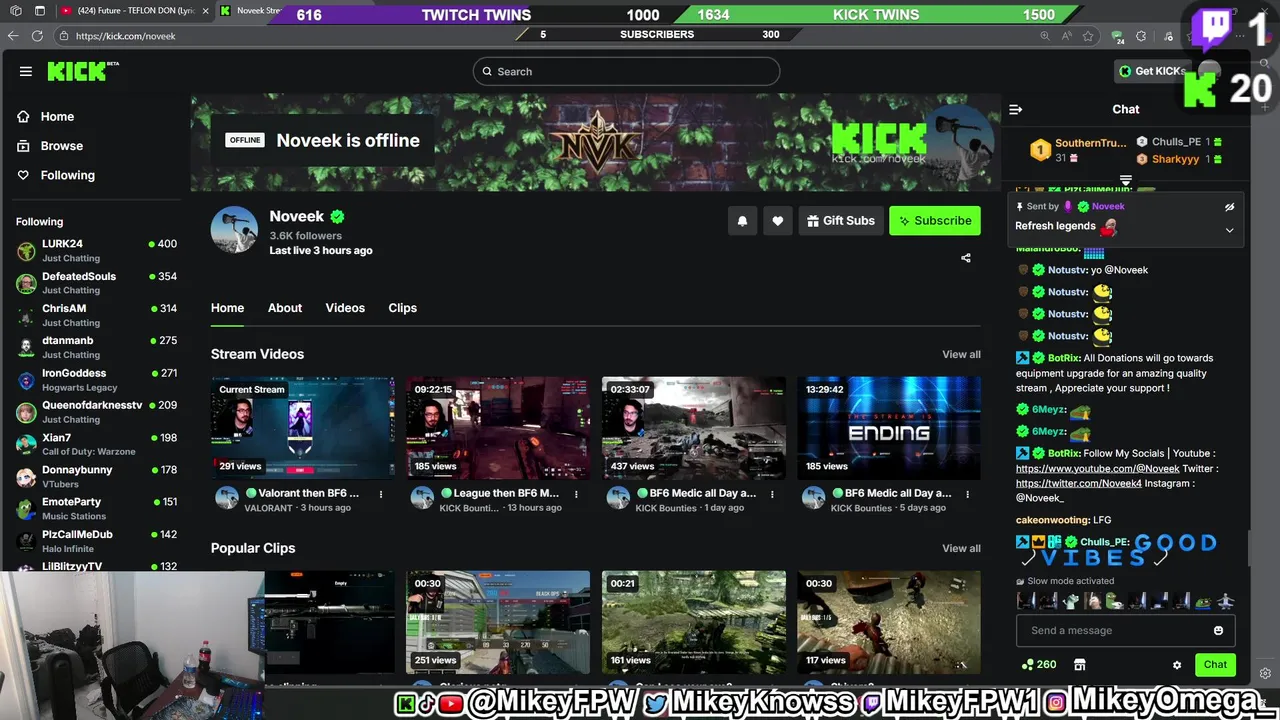Select the Pepe frog quick emote
This screenshot has height=720, width=1280.
coord(1205,602)
